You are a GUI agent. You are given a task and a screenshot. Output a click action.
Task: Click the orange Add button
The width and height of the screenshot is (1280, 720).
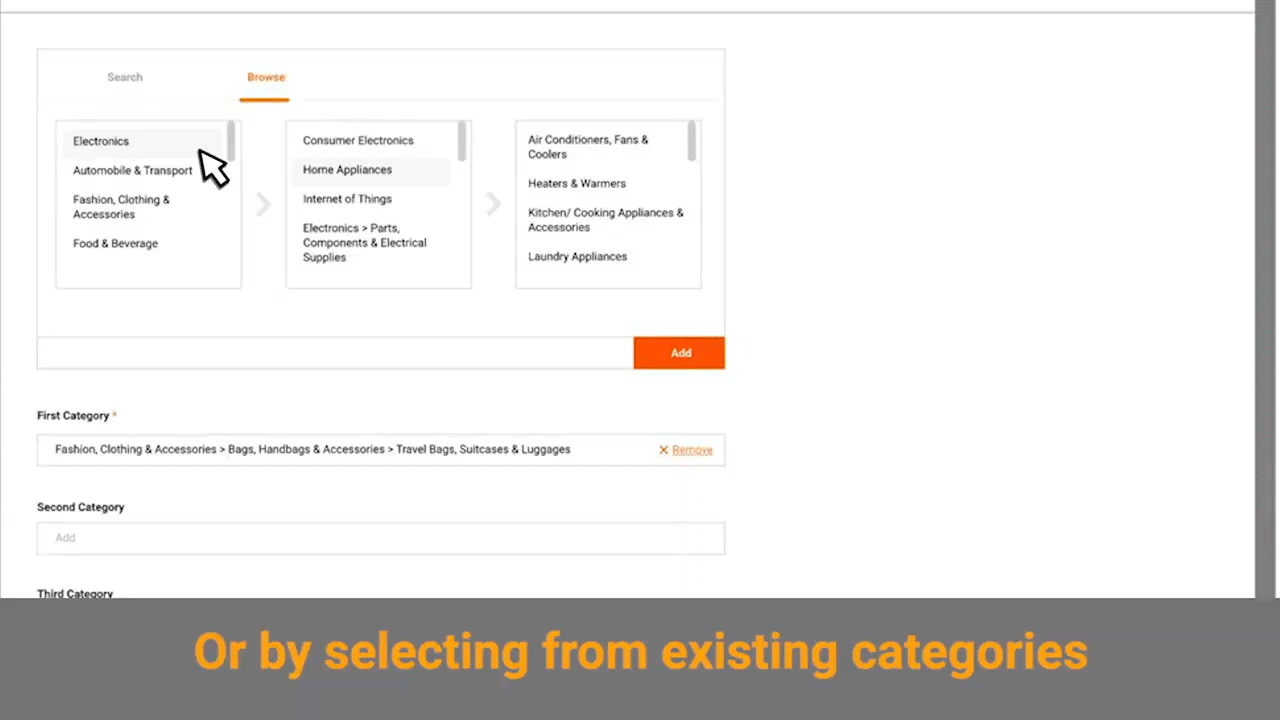coord(679,352)
